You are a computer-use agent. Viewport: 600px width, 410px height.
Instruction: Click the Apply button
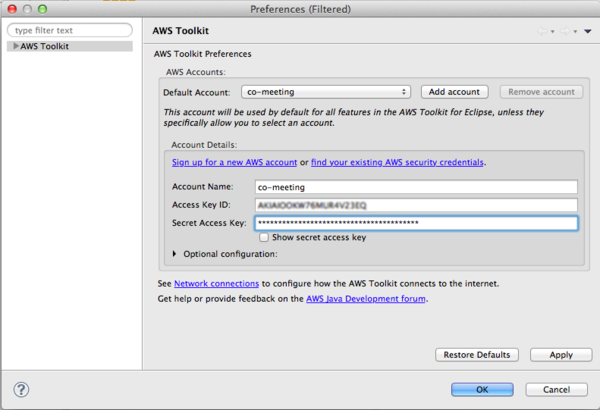pyautogui.click(x=561, y=355)
